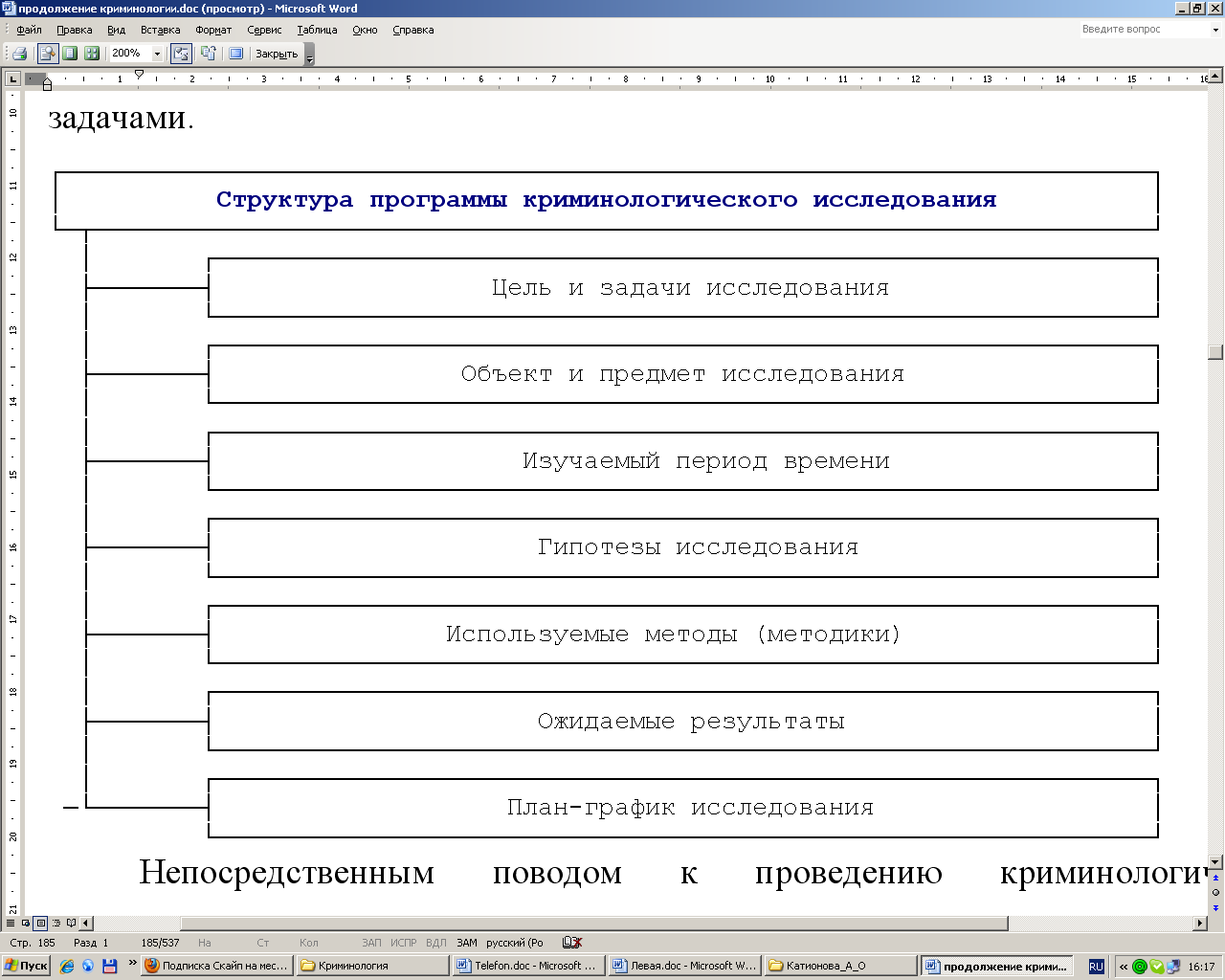
Task: Click the vertical scrollbar down arrow
Action: (1215, 862)
